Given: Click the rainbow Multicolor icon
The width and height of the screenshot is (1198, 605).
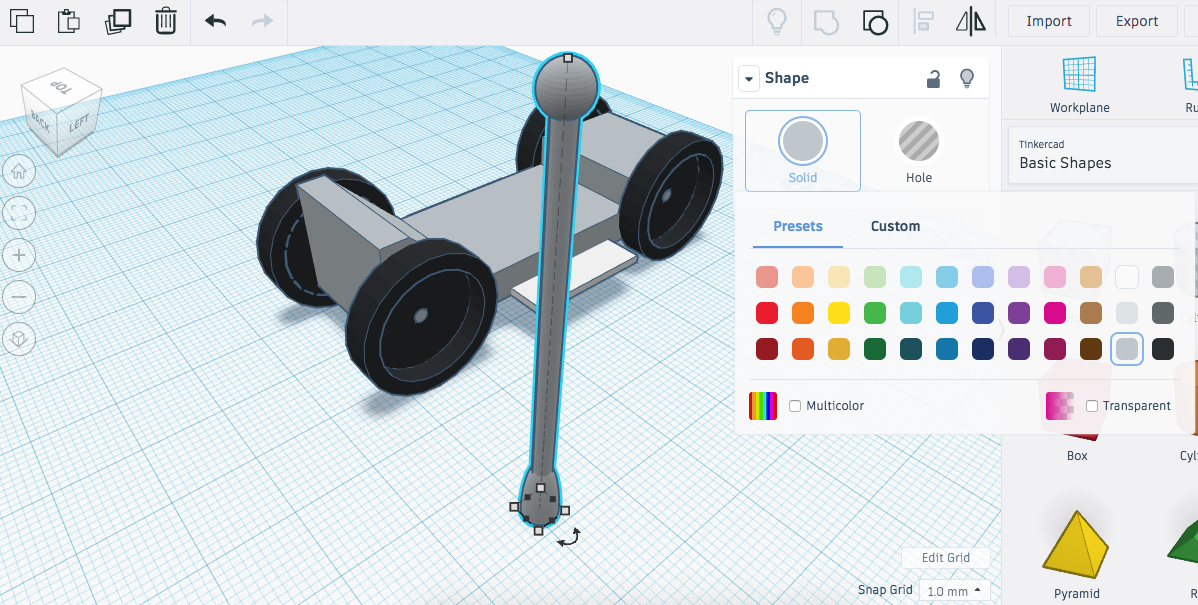Looking at the screenshot, I should point(763,406).
